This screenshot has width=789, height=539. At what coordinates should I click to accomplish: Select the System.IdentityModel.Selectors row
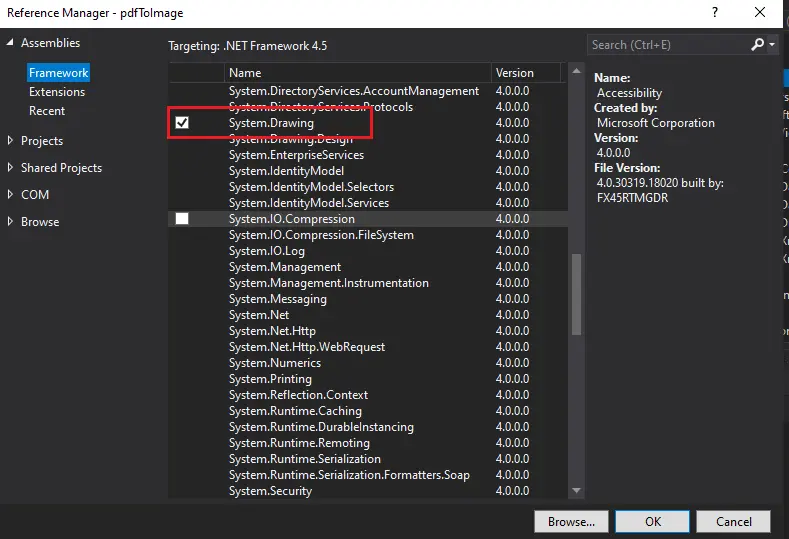pyautogui.click(x=368, y=187)
